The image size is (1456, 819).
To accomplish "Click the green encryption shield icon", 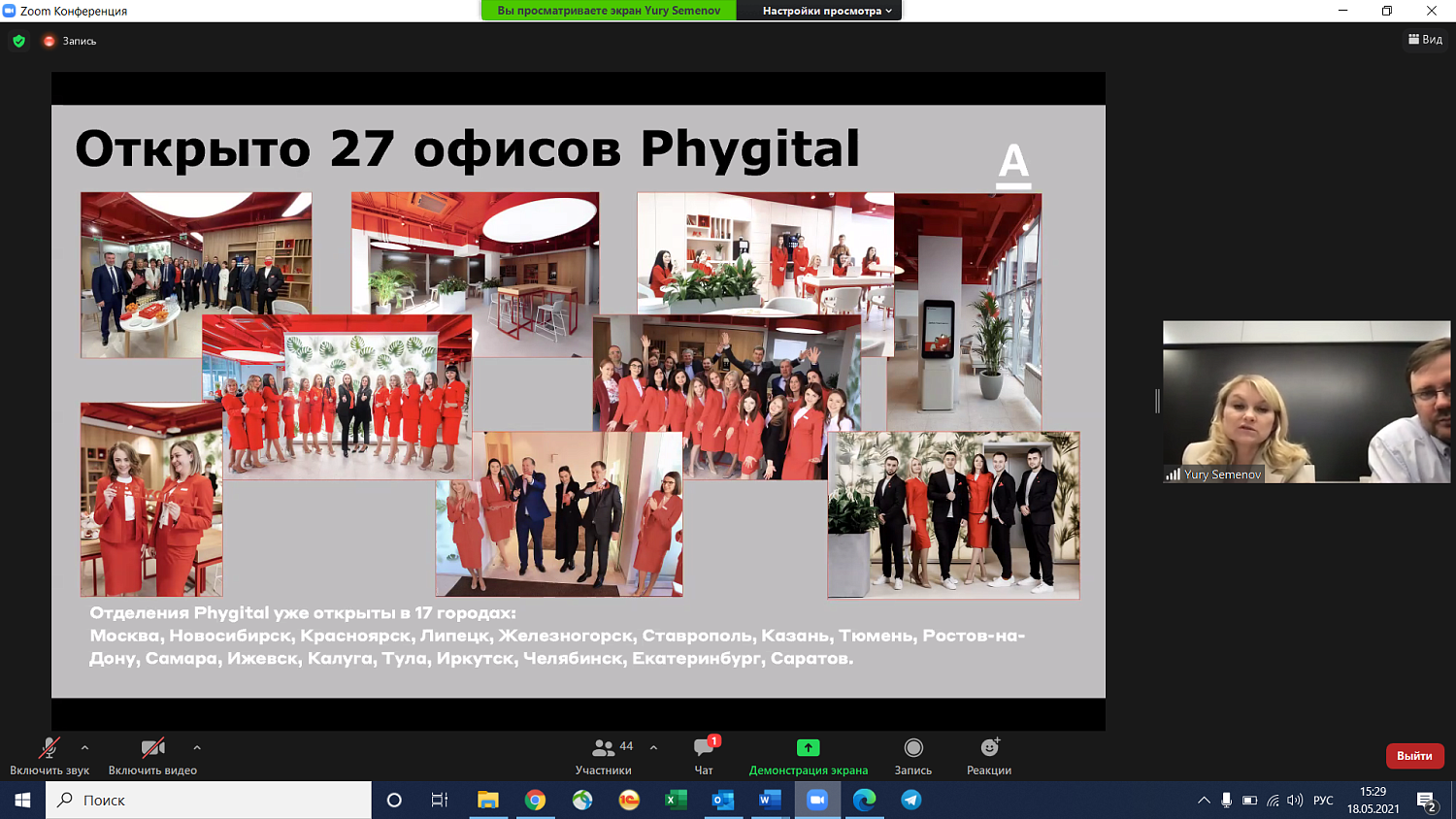I will pyautogui.click(x=18, y=41).
